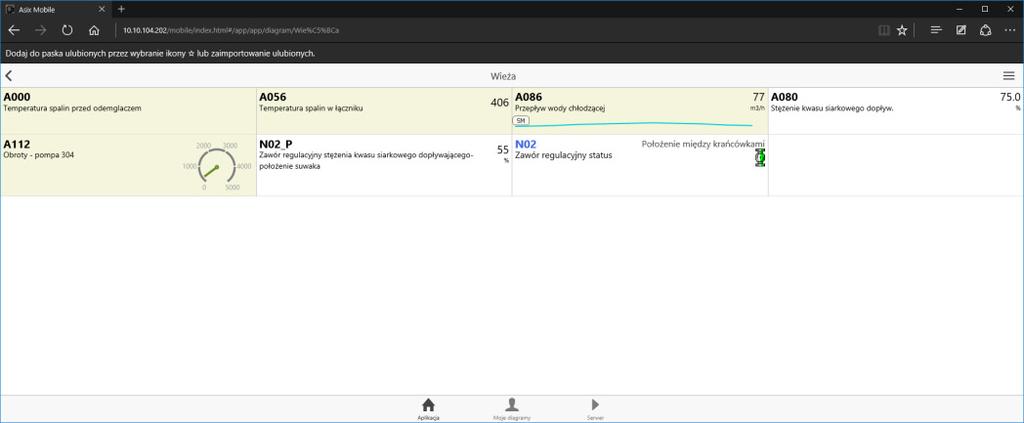
Task: Close the Asix Mobile tab
Action: coord(101,9)
